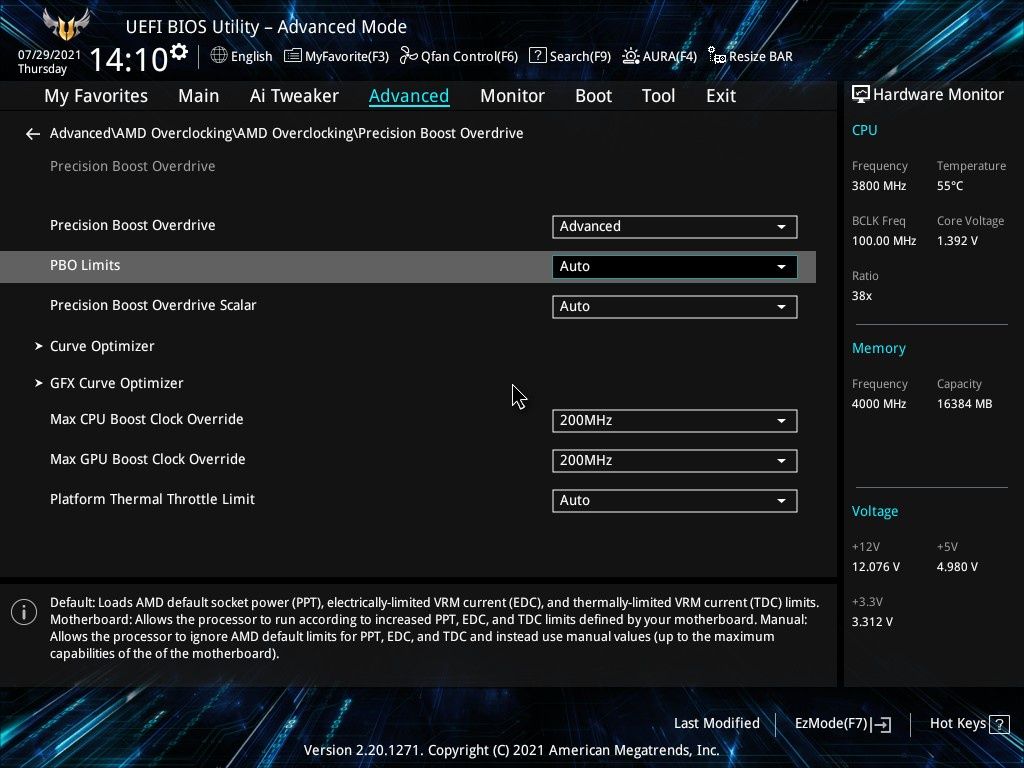Go to the Exit tab
Screen dimensions: 1024x768
(x=721, y=96)
